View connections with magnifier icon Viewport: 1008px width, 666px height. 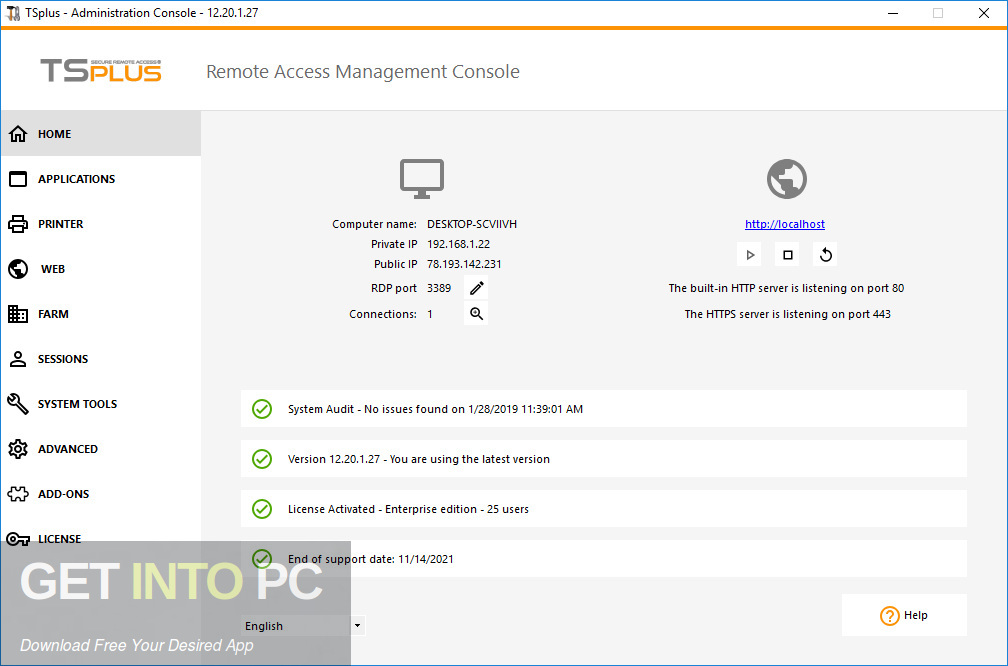[476, 314]
